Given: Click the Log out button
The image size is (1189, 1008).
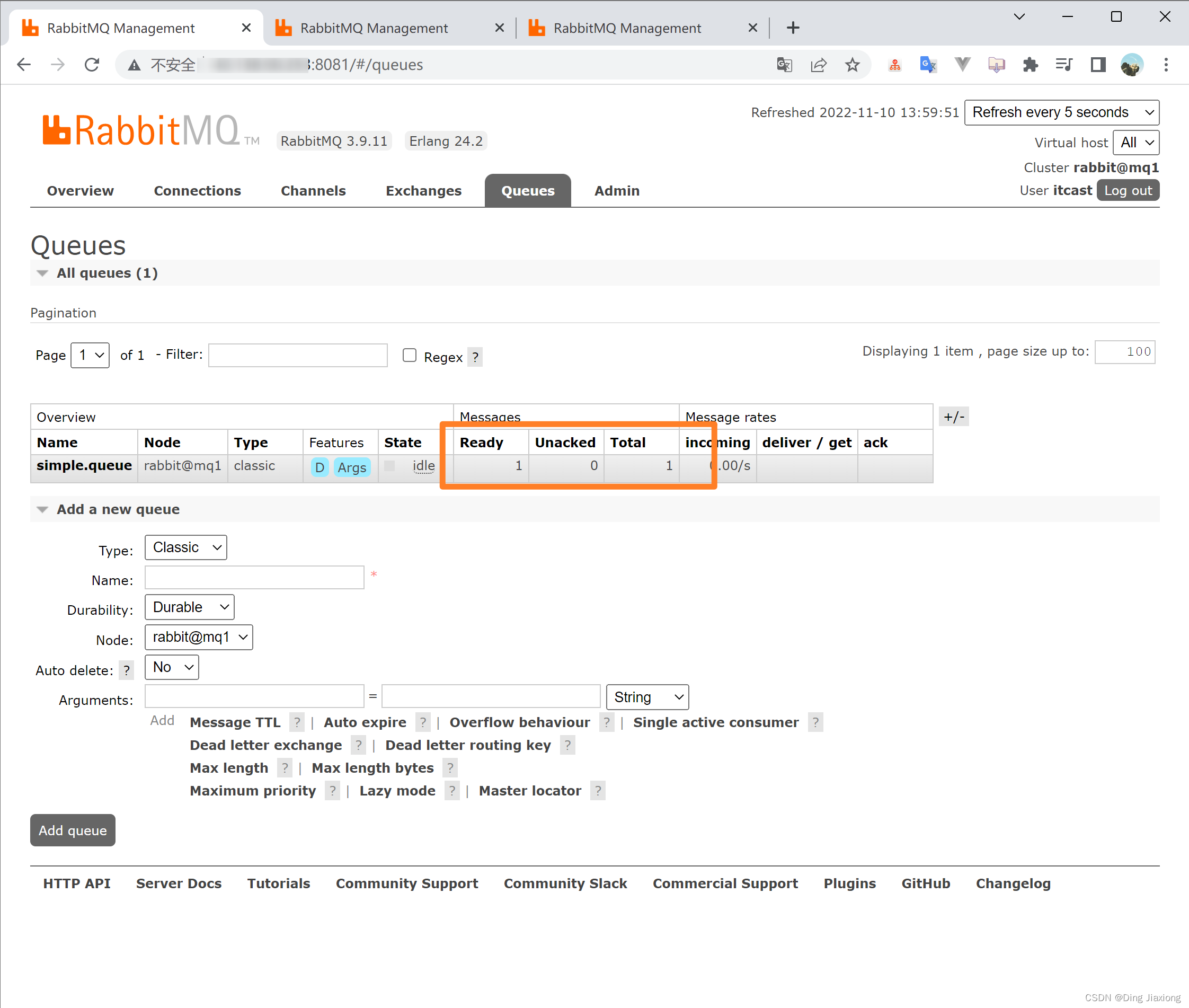Looking at the screenshot, I should click(x=1128, y=190).
